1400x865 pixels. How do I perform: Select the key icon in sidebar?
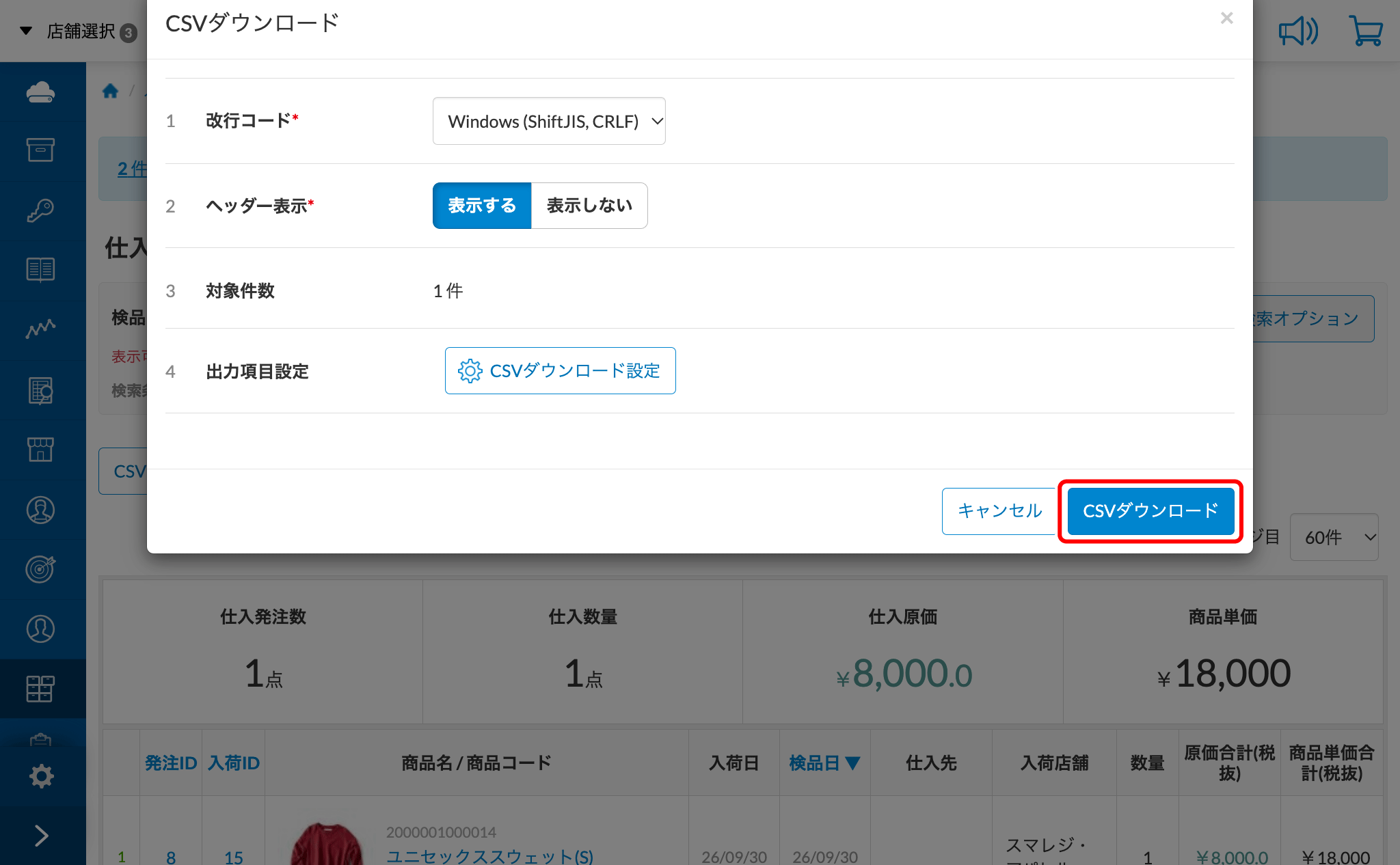[x=41, y=210]
